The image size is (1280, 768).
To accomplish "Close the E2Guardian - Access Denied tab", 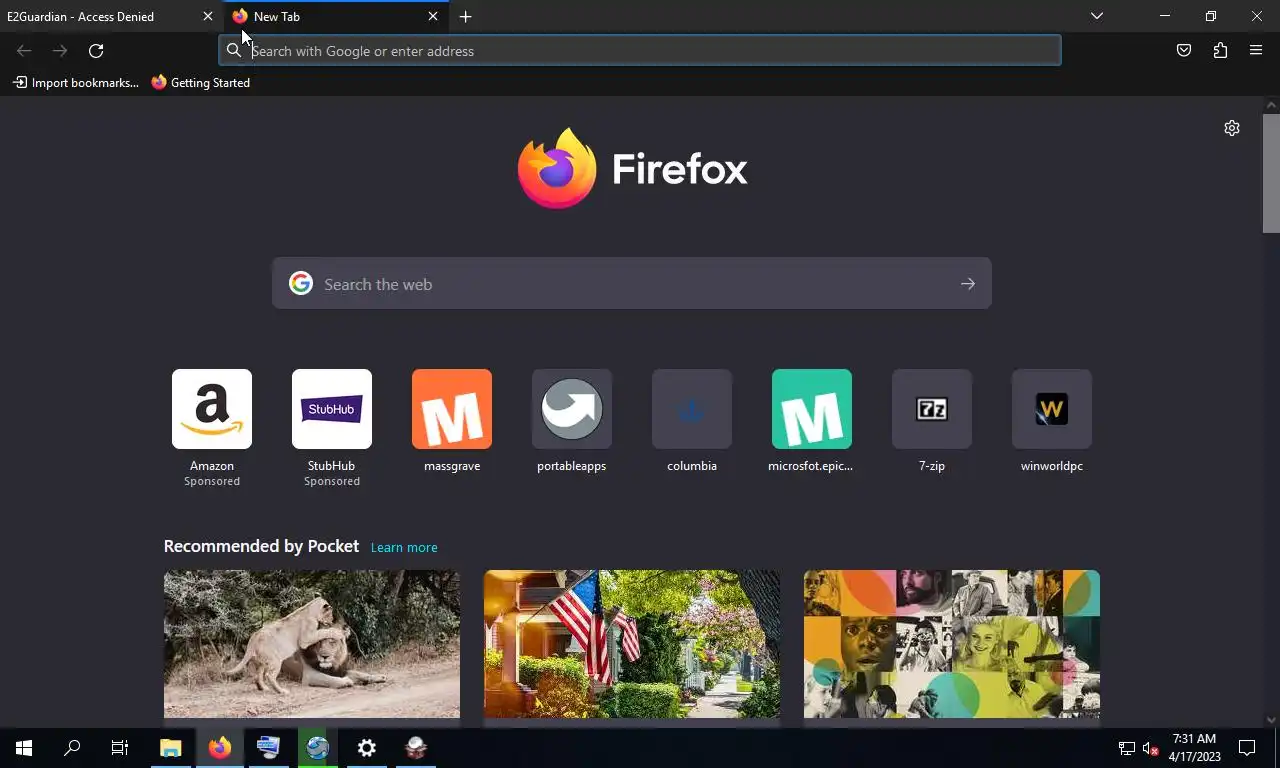I will pyautogui.click(x=208, y=17).
